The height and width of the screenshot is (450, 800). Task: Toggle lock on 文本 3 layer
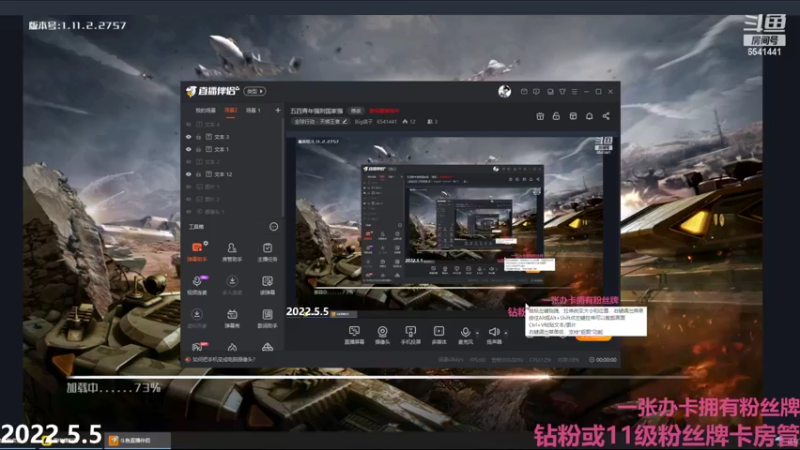[198, 137]
